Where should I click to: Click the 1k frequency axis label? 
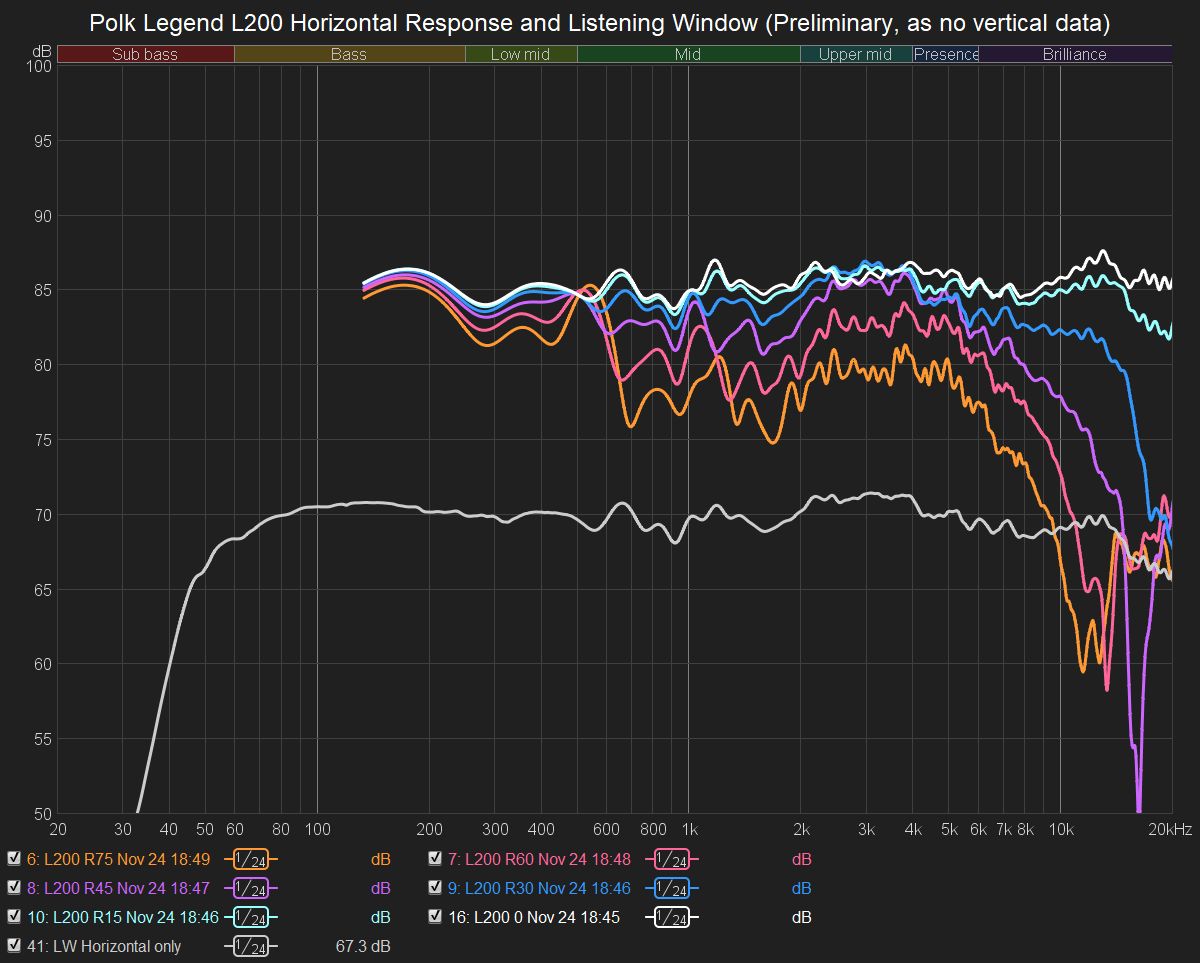tap(688, 829)
